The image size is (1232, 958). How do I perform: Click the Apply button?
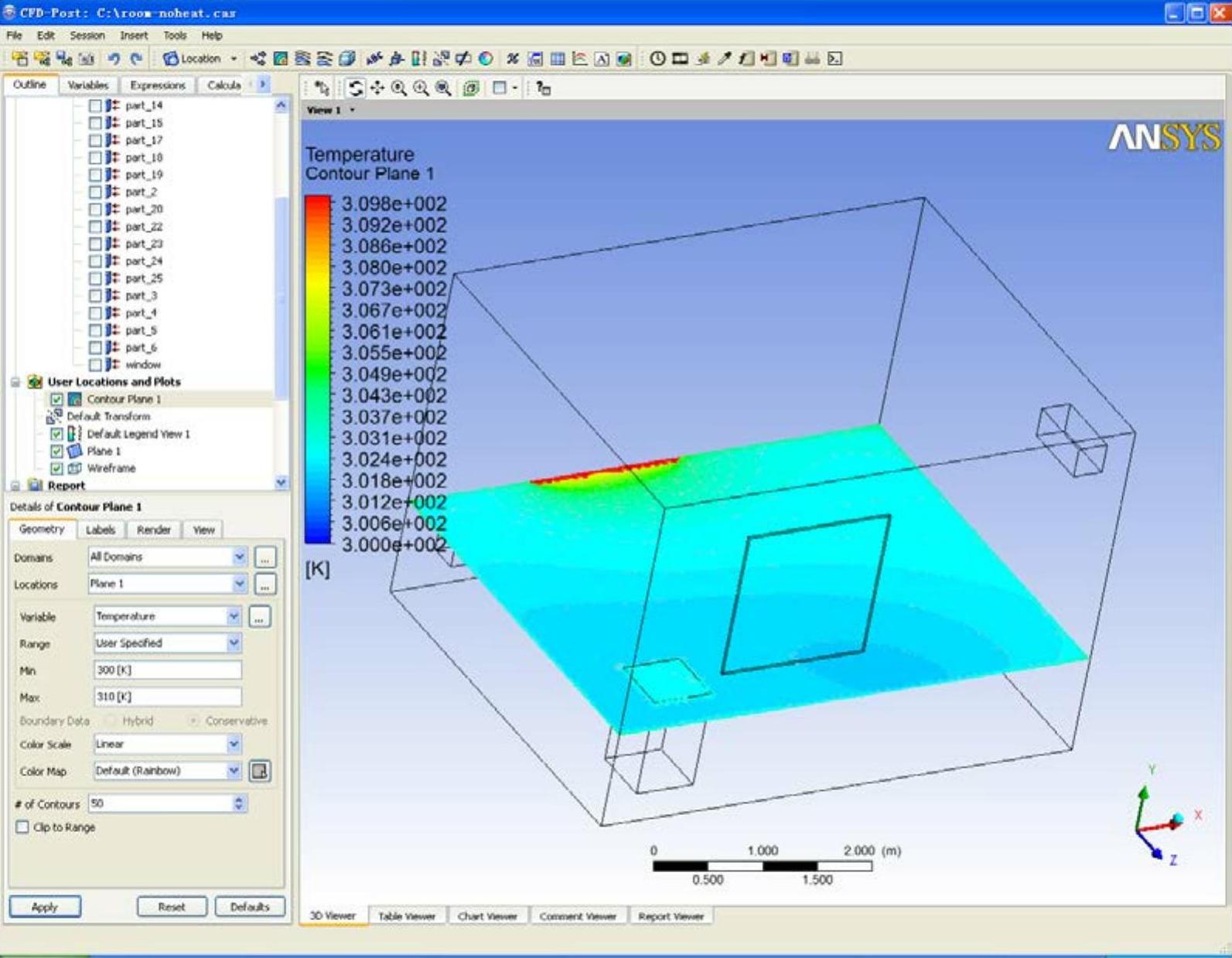[x=45, y=907]
